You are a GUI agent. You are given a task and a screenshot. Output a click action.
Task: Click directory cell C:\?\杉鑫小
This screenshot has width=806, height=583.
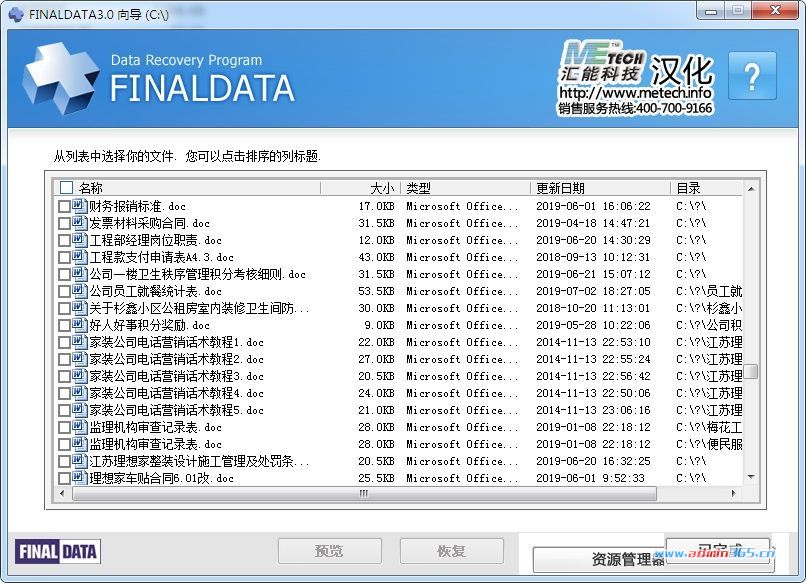709,308
